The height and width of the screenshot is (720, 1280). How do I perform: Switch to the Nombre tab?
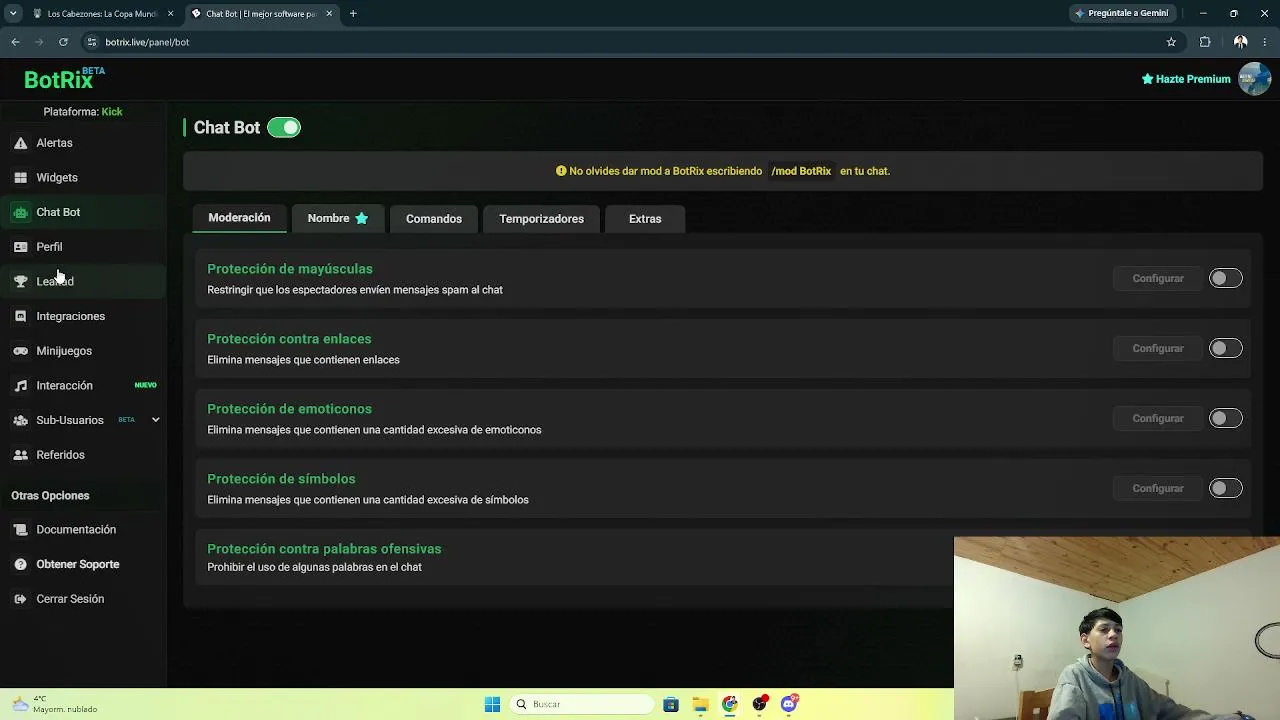pyautogui.click(x=337, y=218)
